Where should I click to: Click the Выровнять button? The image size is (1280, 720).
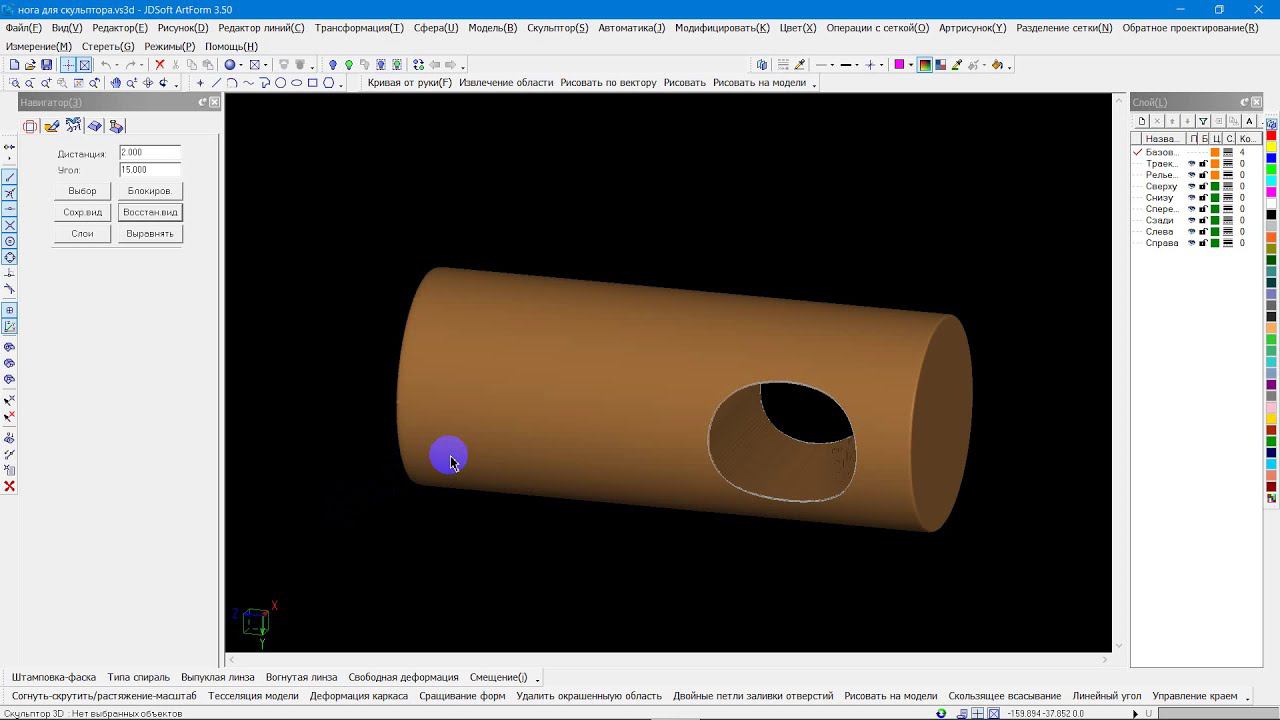pyautogui.click(x=150, y=233)
